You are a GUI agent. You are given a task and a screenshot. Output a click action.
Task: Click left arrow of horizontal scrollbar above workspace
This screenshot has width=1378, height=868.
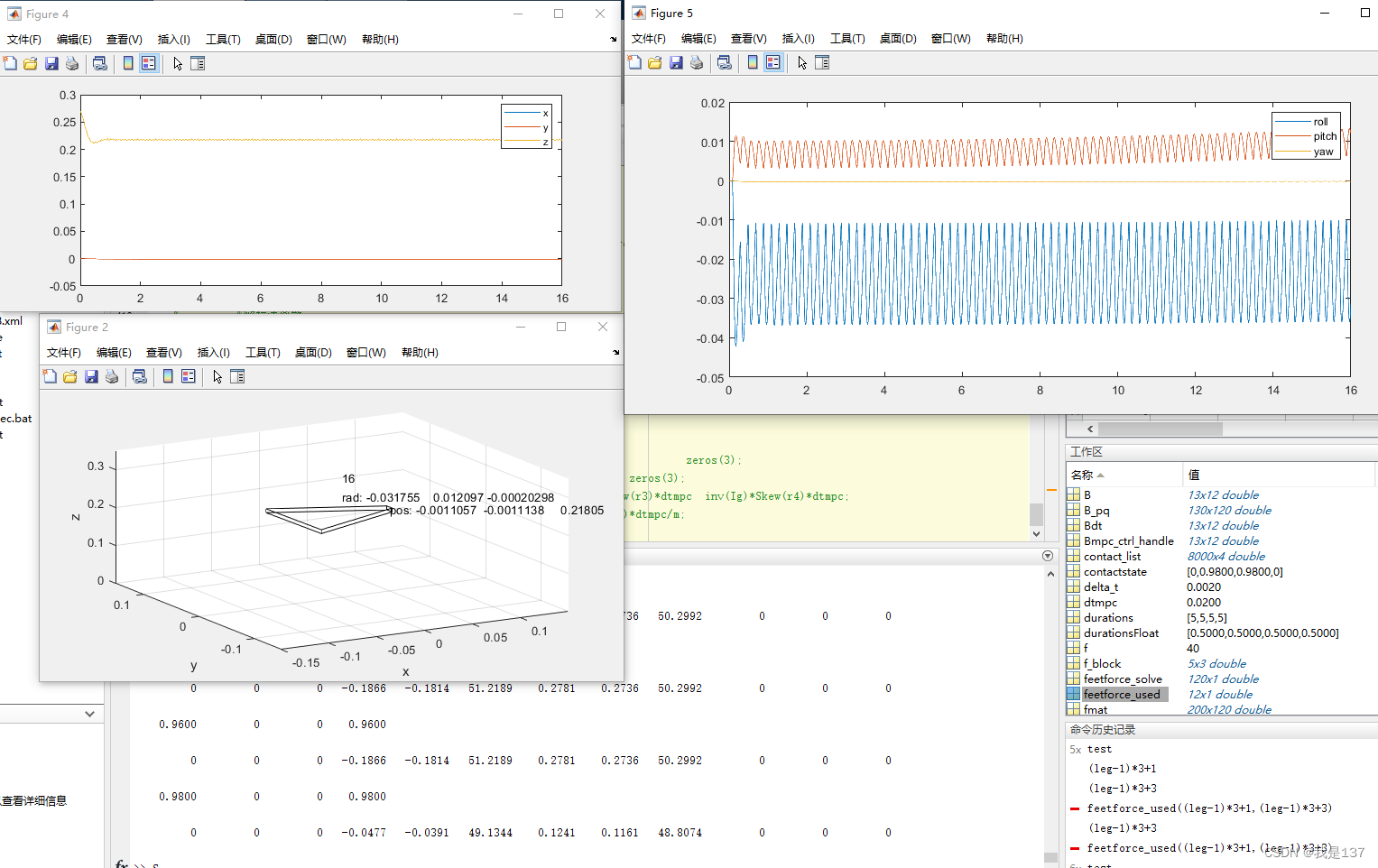coord(1090,429)
